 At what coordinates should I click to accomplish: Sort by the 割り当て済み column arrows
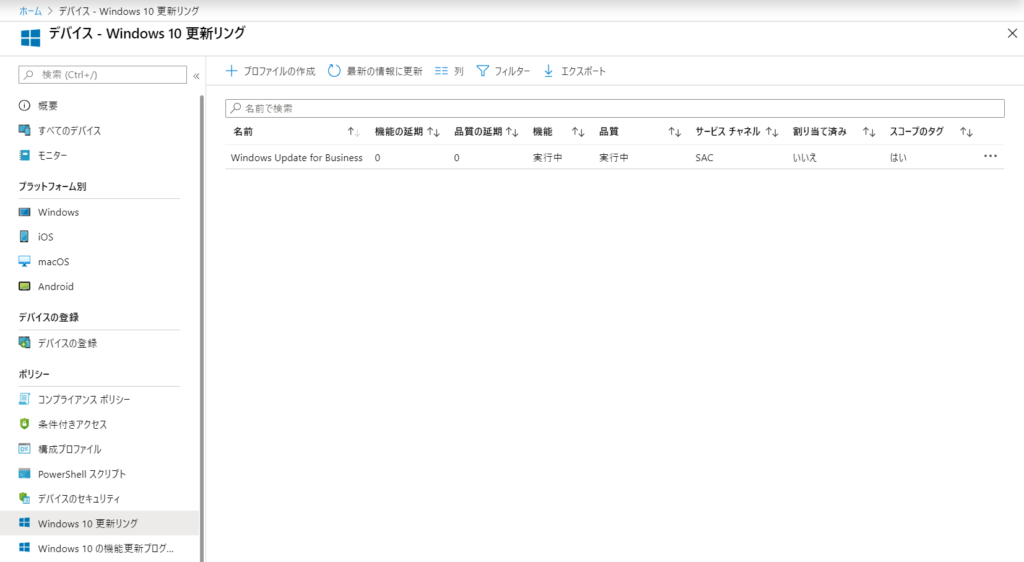click(x=869, y=132)
